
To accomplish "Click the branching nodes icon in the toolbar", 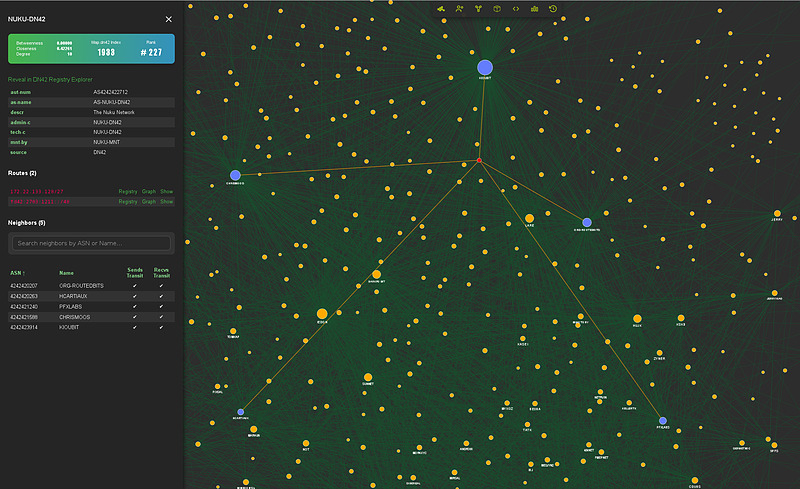I will click(x=478, y=9).
